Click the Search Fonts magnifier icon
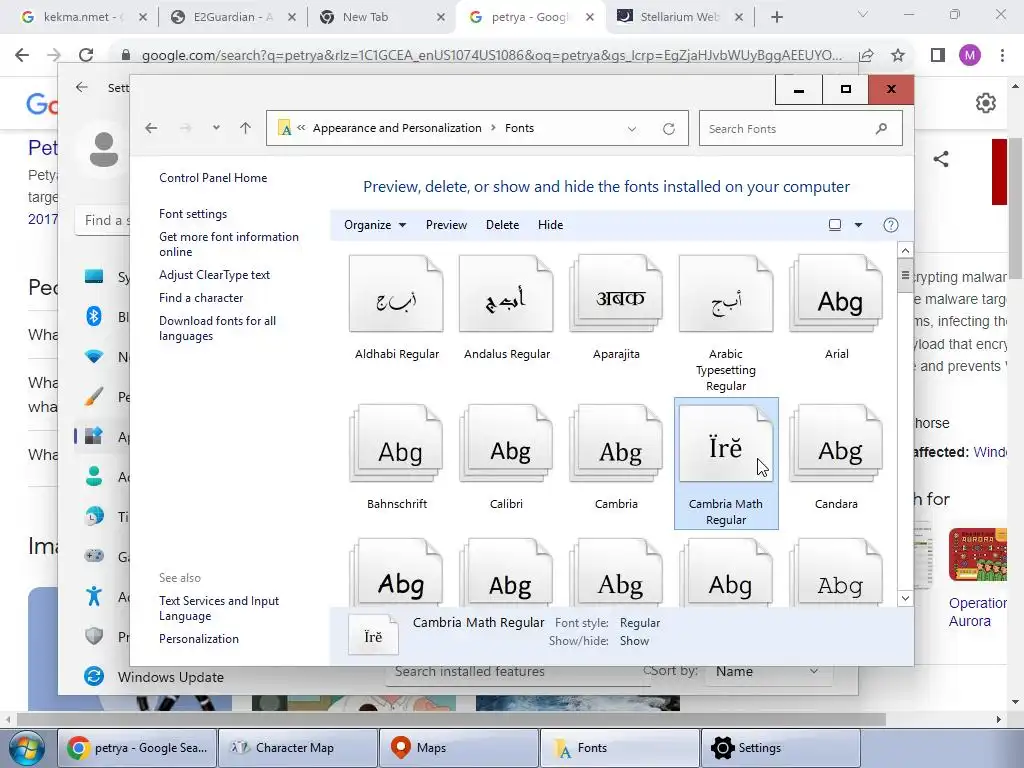The width and height of the screenshot is (1024, 768). [x=882, y=128]
